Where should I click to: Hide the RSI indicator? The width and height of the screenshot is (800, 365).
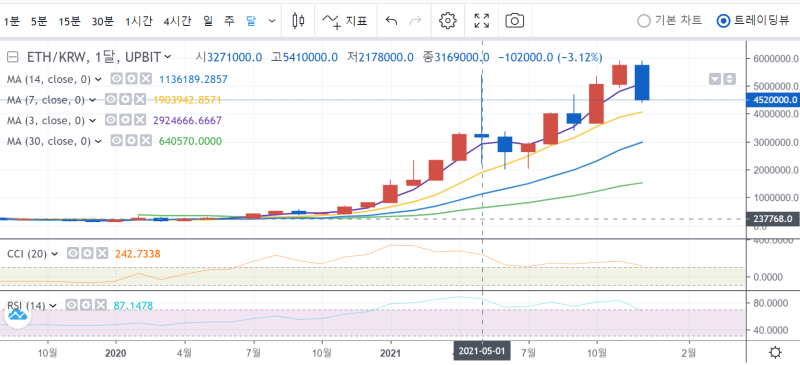[x=72, y=305]
